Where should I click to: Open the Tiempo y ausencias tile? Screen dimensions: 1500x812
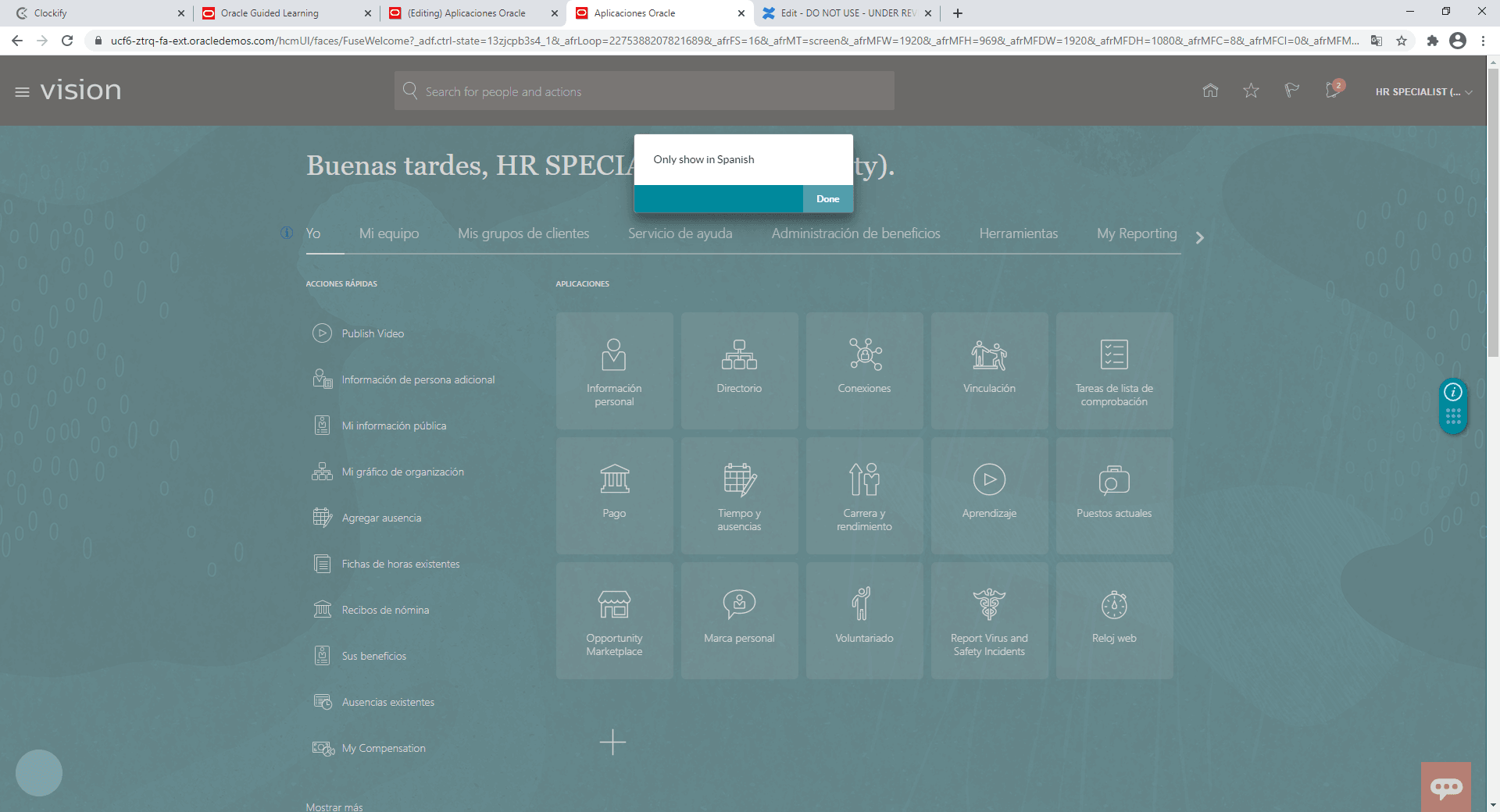point(740,496)
